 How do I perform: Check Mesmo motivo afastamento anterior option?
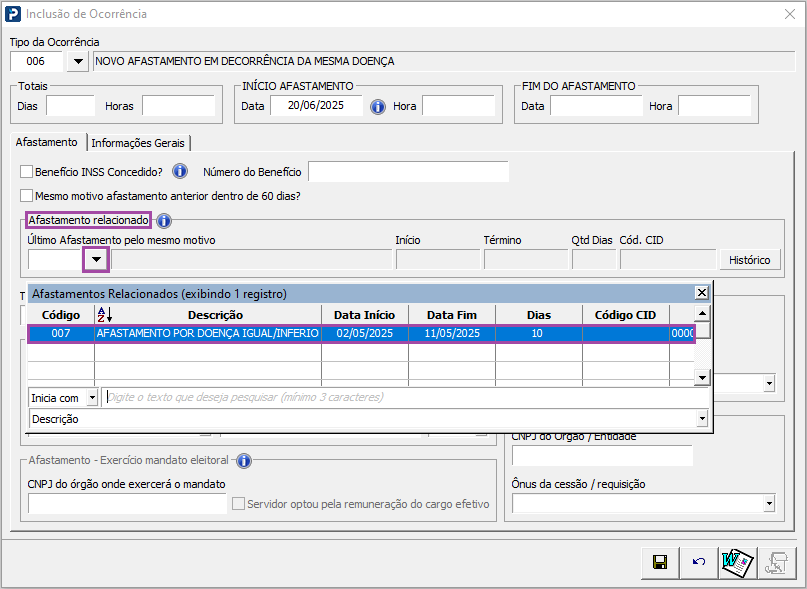coord(27,196)
